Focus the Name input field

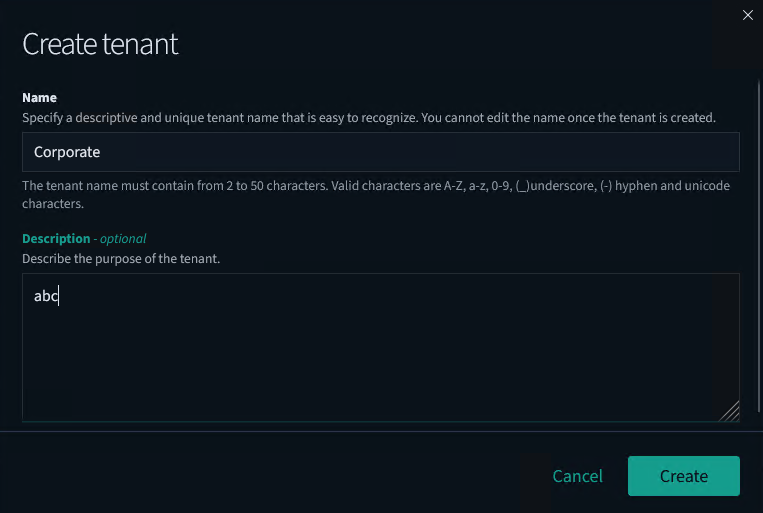[x=380, y=152]
